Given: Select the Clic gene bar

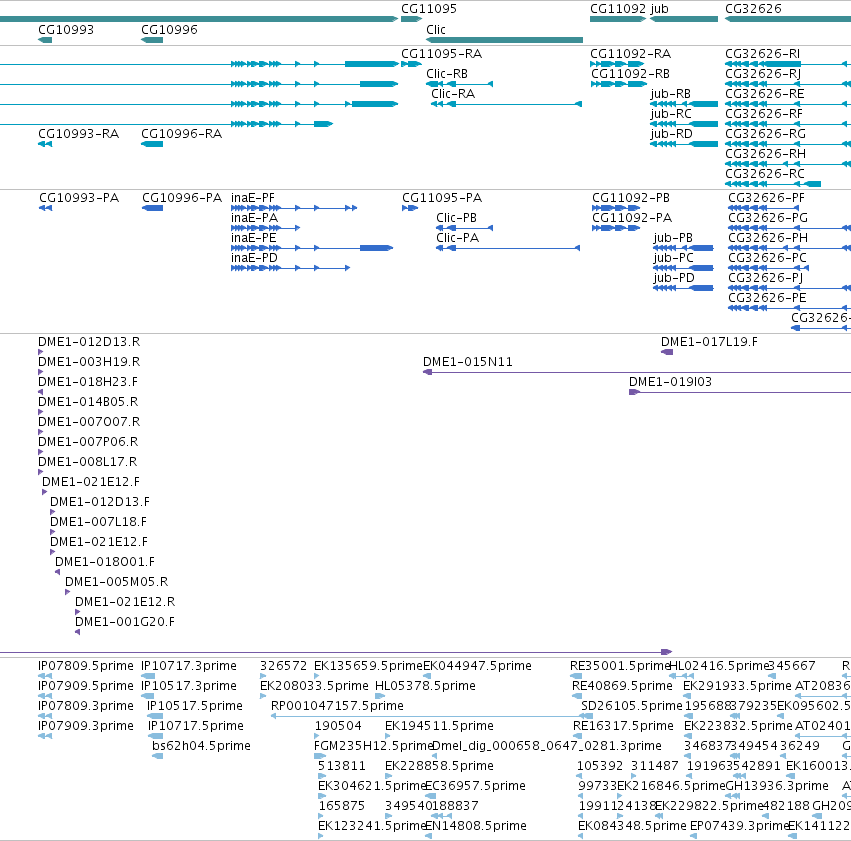Looking at the screenshot, I should (505, 40).
